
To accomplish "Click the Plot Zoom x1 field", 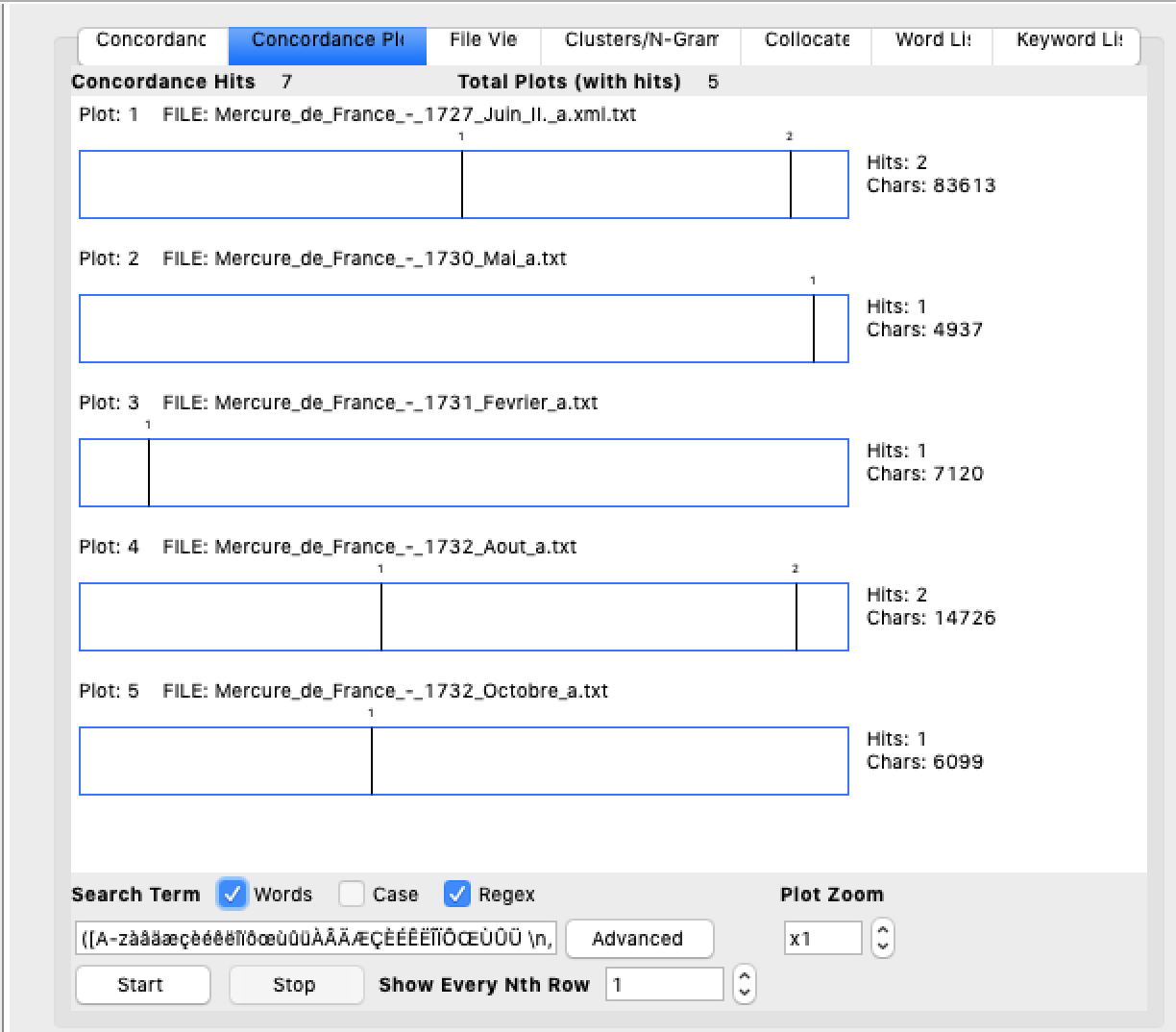I will (822, 939).
